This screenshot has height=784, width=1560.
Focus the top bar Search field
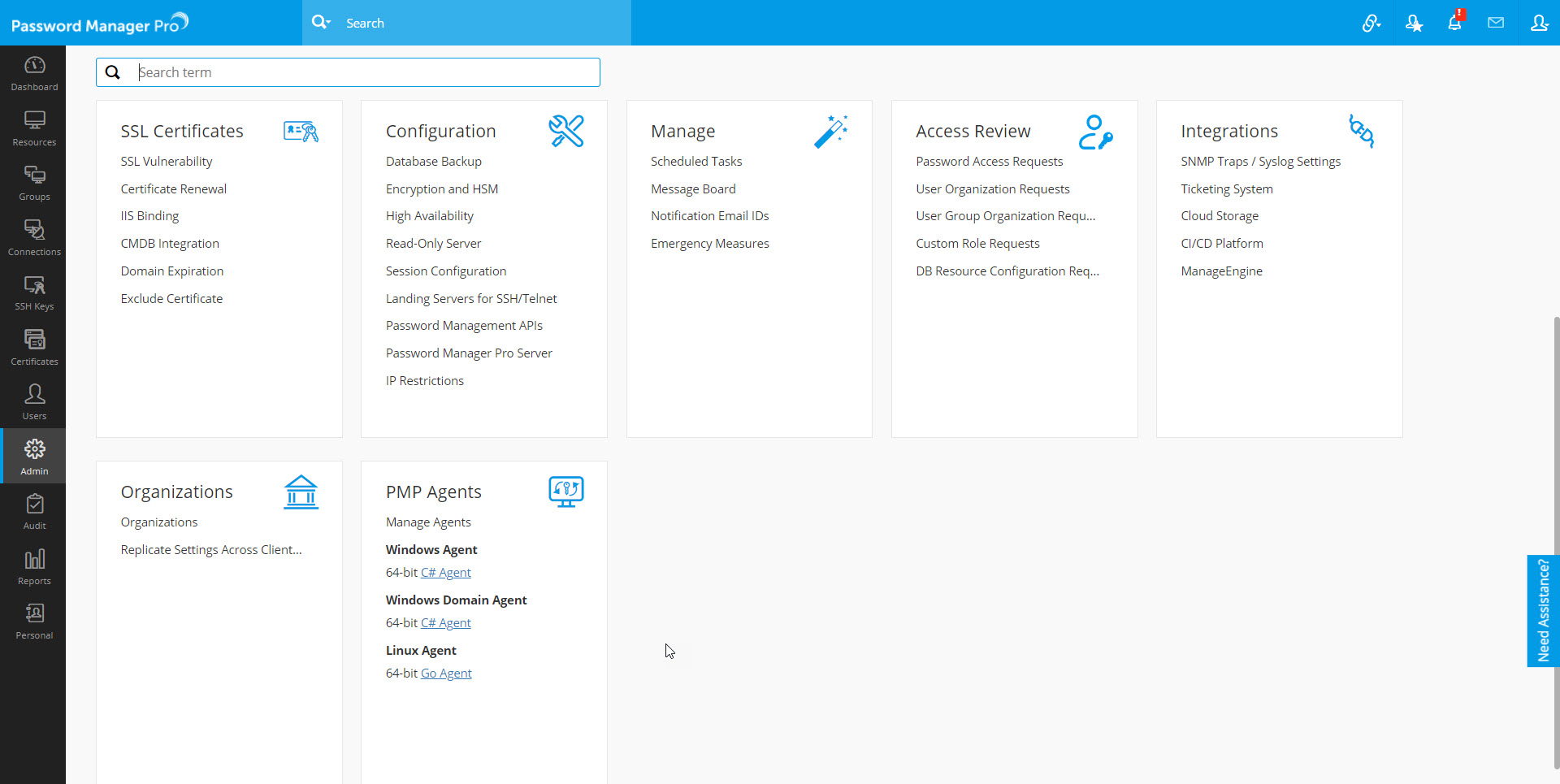click(485, 23)
